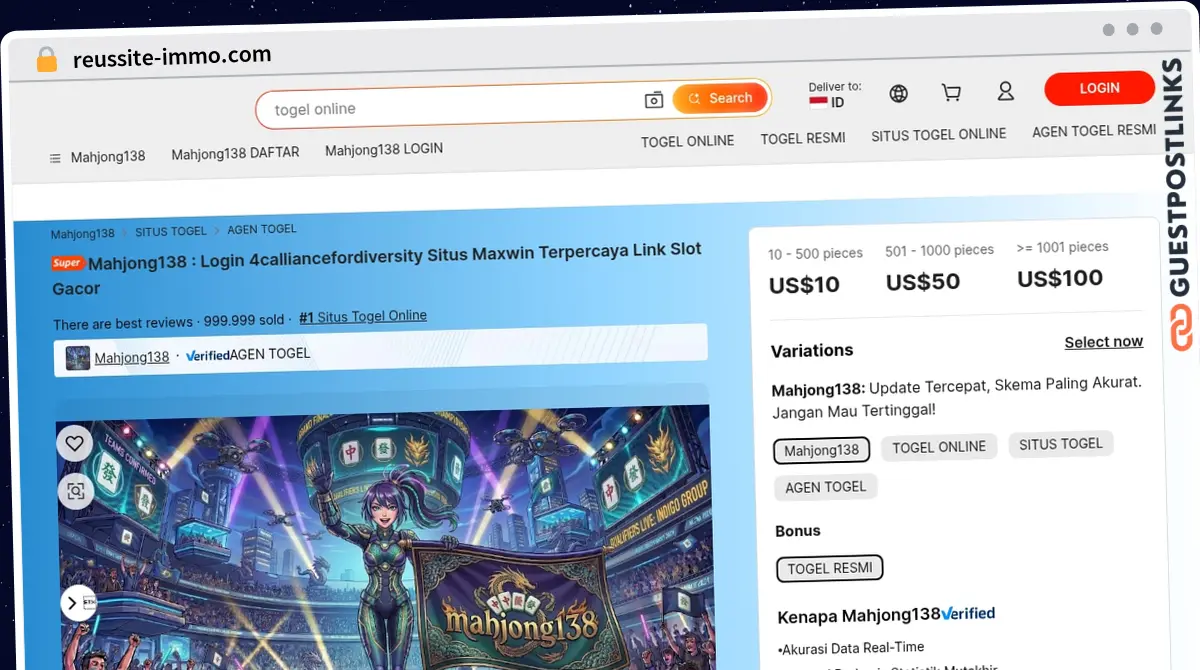The image size is (1200, 670).
Task: Click the Verified badge beside Kenapa Mahjong138
Action: (x=968, y=613)
